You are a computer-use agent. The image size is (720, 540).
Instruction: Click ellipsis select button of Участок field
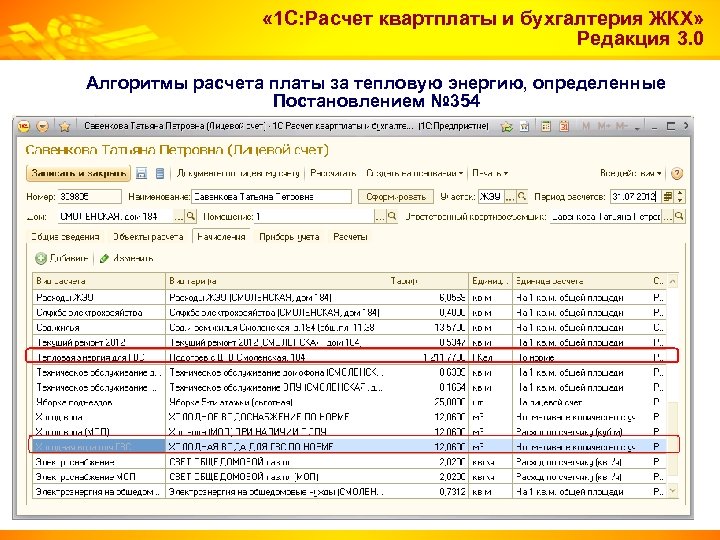pos(510,197)
